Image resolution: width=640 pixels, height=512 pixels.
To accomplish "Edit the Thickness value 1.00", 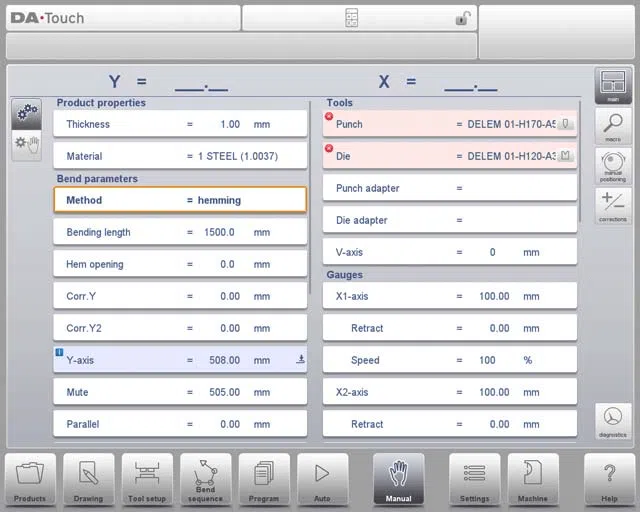I will 180,124.
